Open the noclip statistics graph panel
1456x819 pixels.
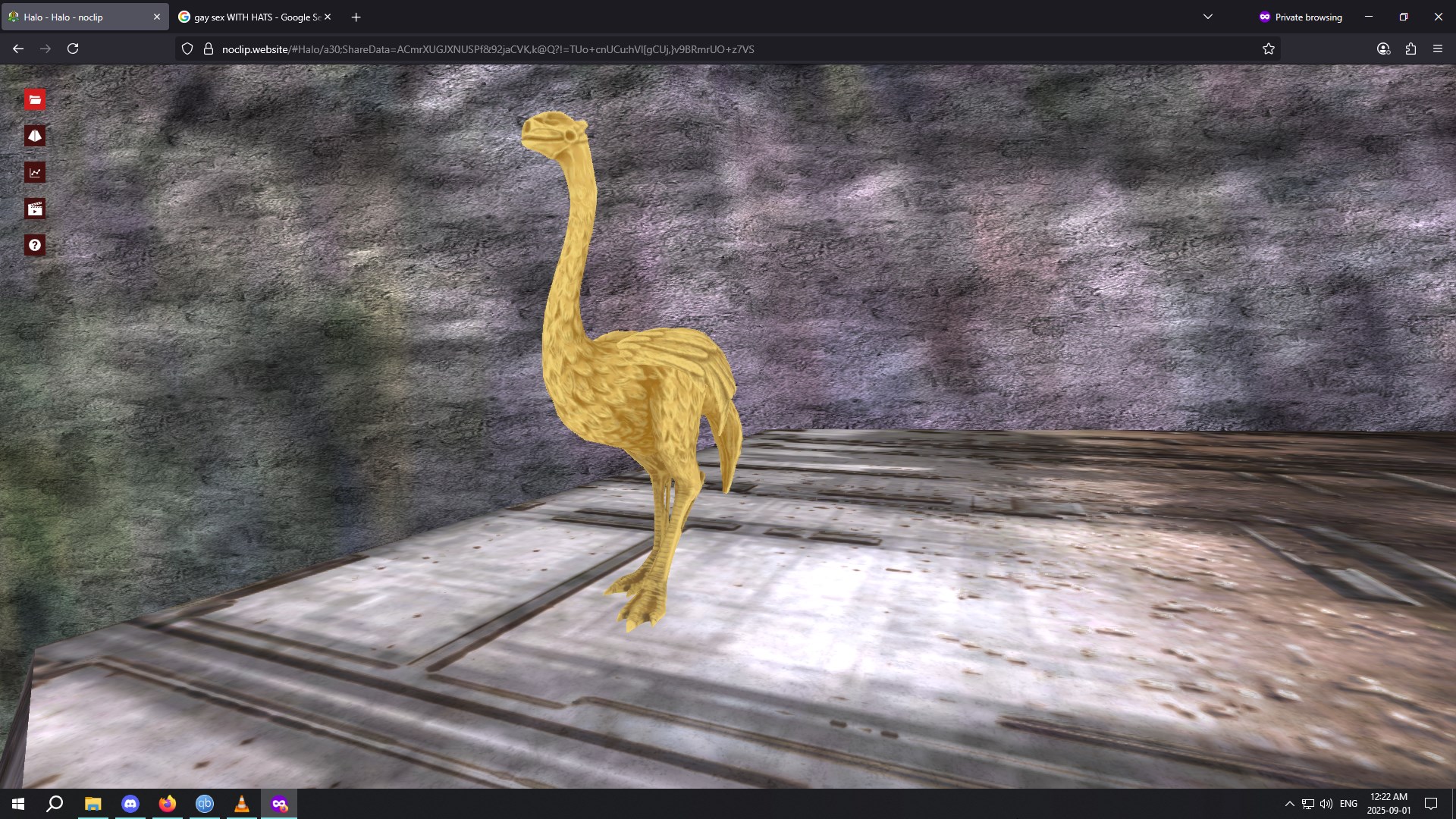tap(35, 172)
